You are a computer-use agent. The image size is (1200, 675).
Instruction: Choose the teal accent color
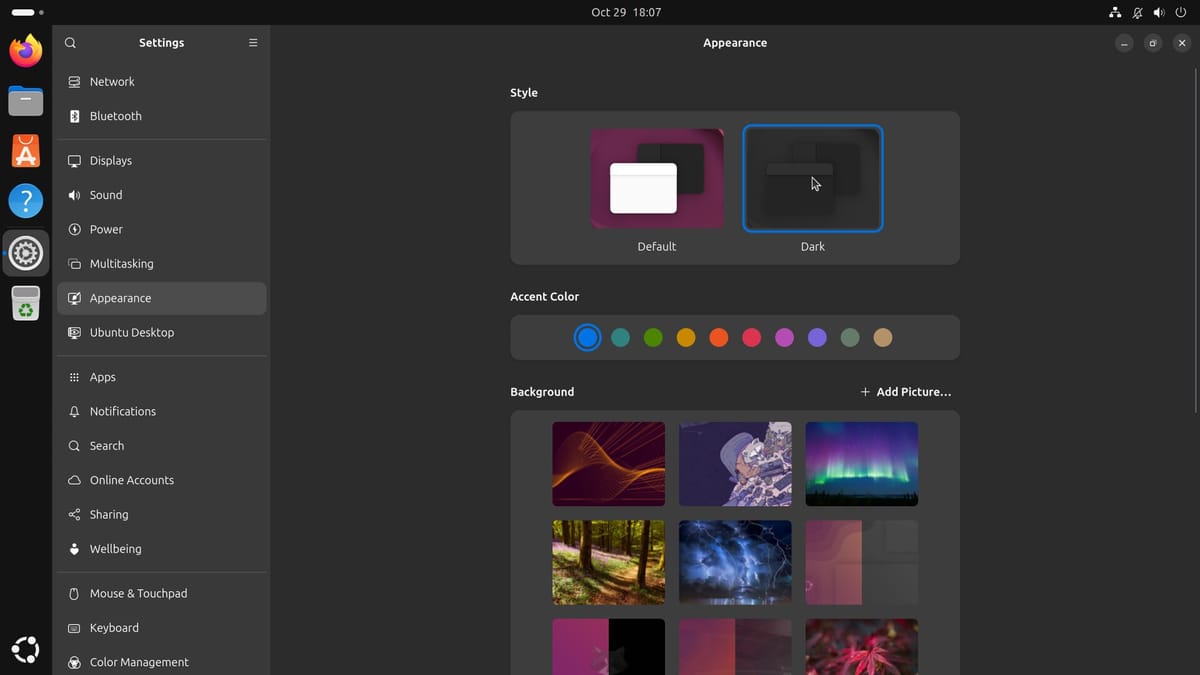click(x=620, y=338)
